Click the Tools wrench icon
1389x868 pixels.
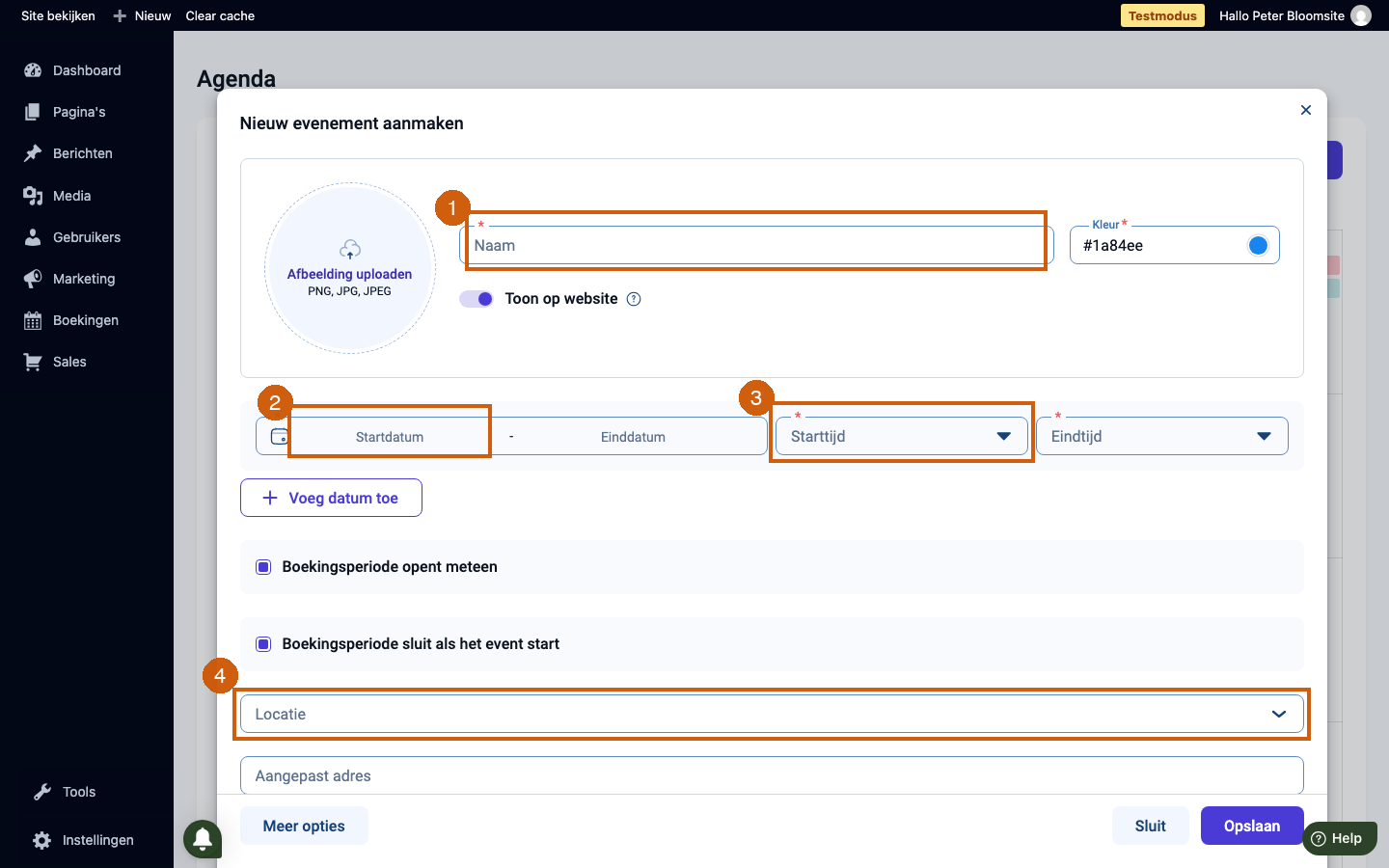click(42, 792)
